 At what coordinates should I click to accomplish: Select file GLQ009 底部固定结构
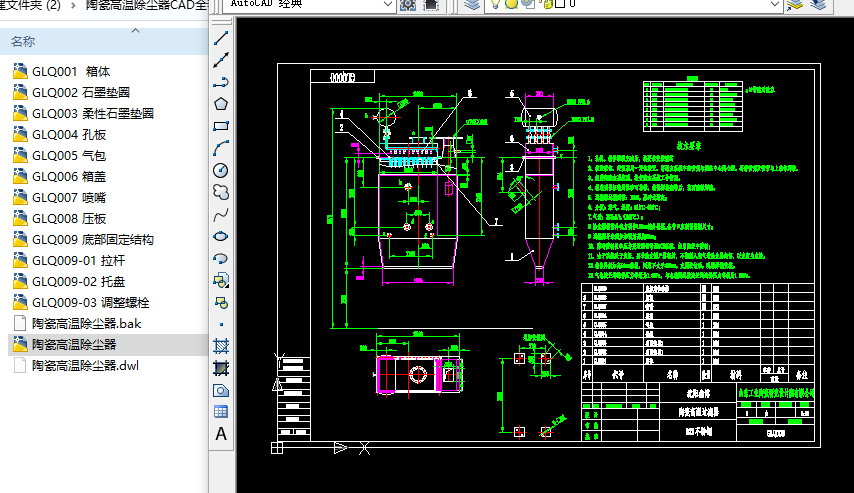(x=93, y=240)
